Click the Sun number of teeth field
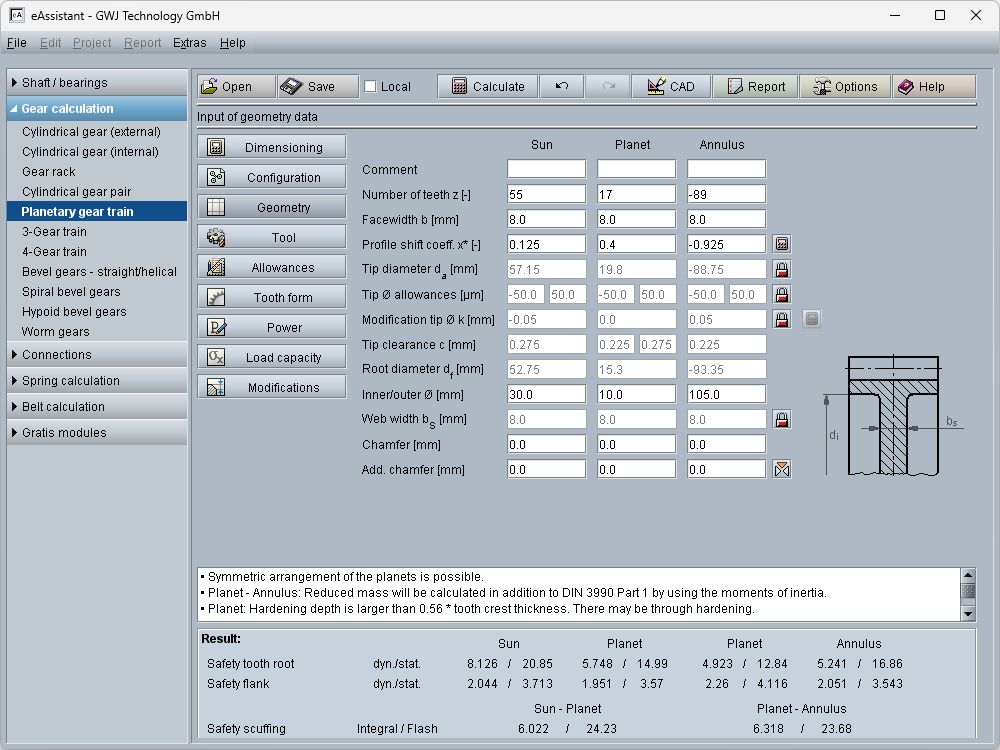The width and height of the screenshot is (1000, 750). point(546,194)
